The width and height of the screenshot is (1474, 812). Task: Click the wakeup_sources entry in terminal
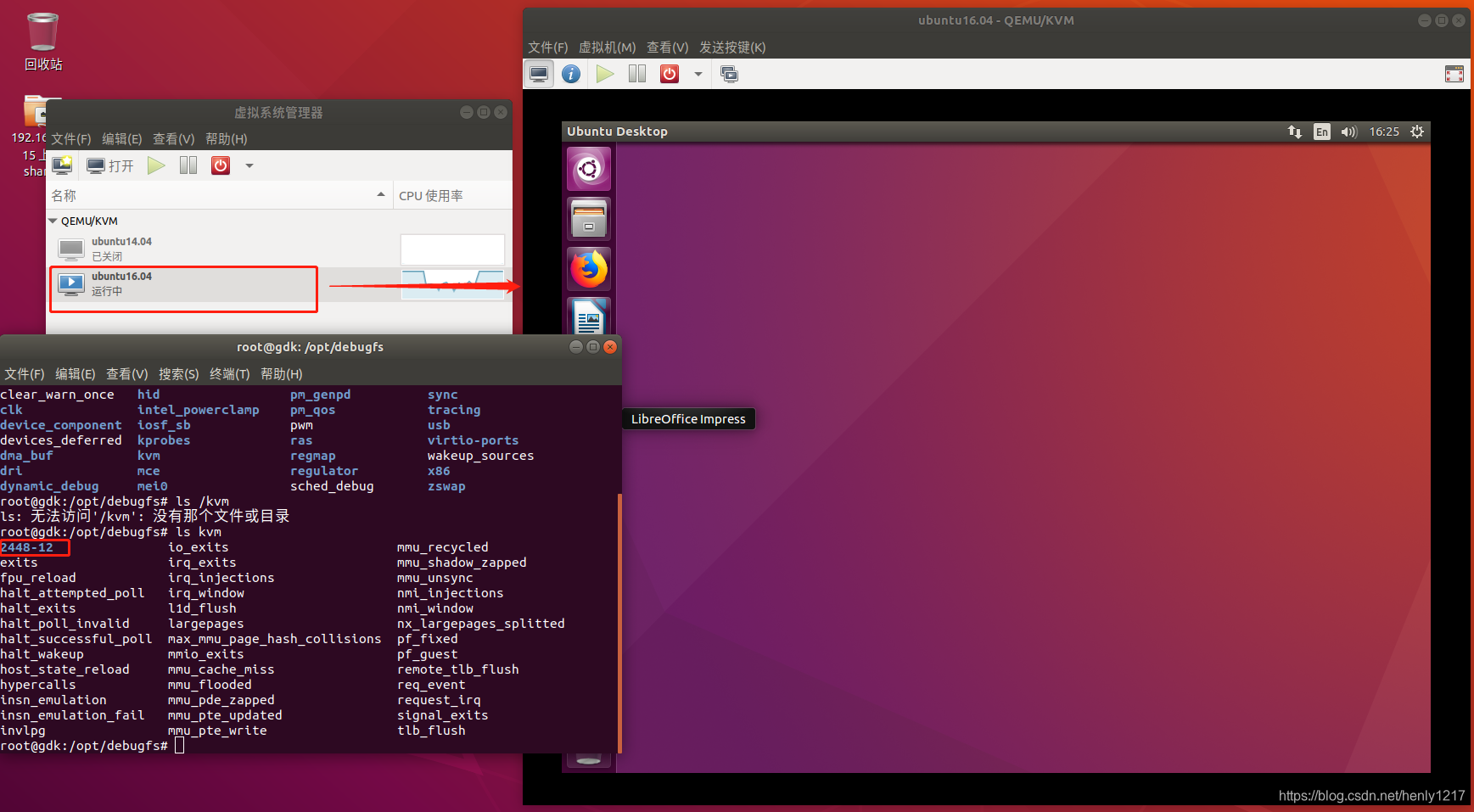481,456
